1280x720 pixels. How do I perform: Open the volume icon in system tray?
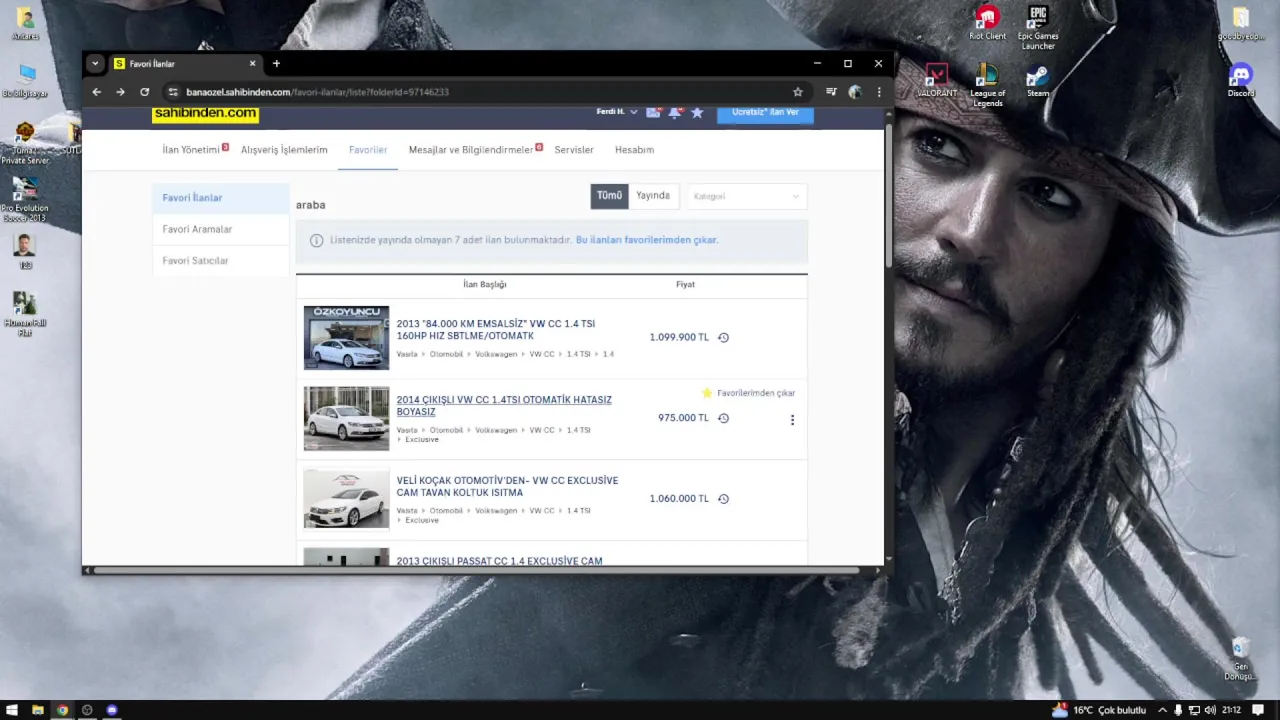tap(1210, 710)
